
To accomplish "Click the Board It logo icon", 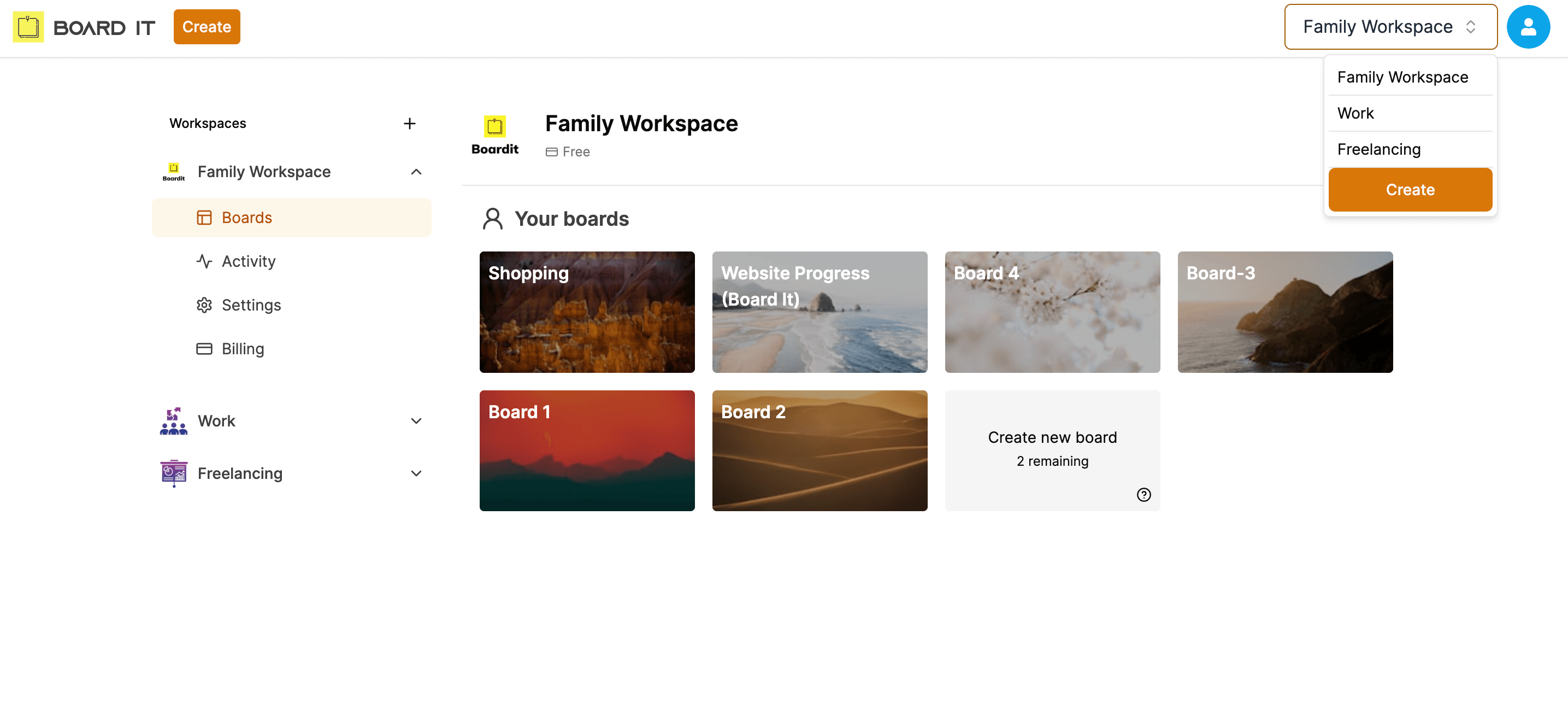I will pyautogui.click(x=28, y=27).
